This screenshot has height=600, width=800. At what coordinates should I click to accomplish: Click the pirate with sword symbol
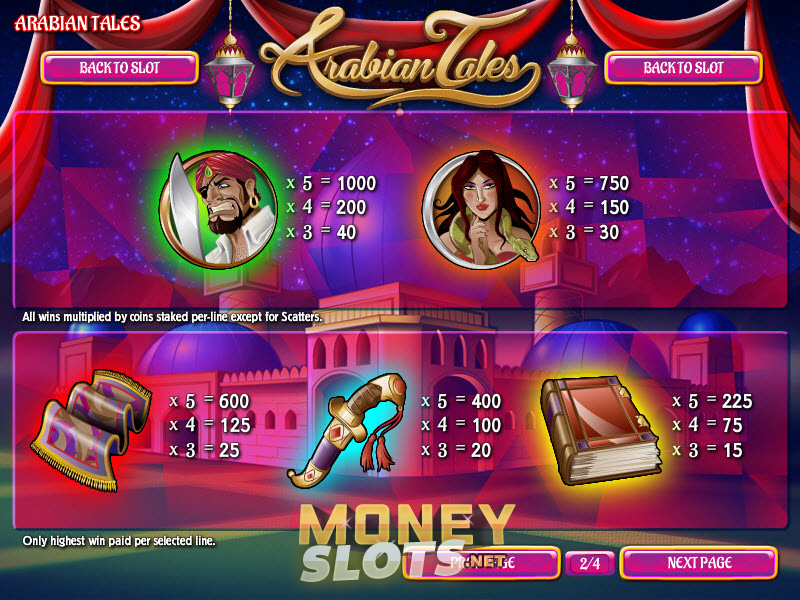coord(218,209)
